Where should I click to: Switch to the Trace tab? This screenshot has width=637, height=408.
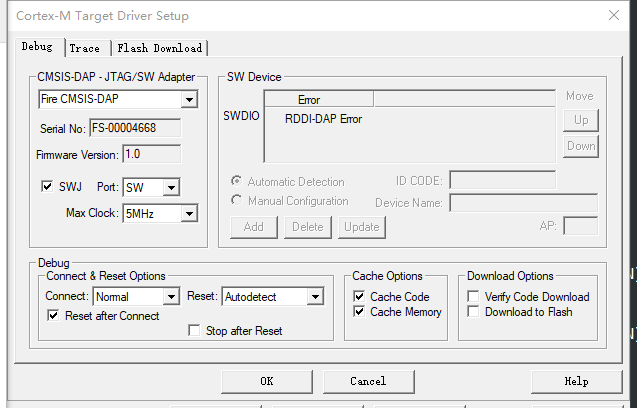[85, 48]
